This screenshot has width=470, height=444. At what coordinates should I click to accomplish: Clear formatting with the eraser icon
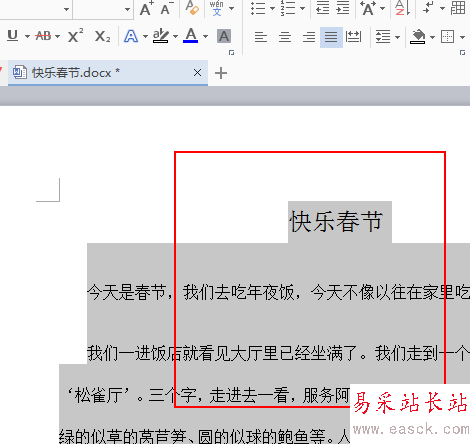[192, 8]
